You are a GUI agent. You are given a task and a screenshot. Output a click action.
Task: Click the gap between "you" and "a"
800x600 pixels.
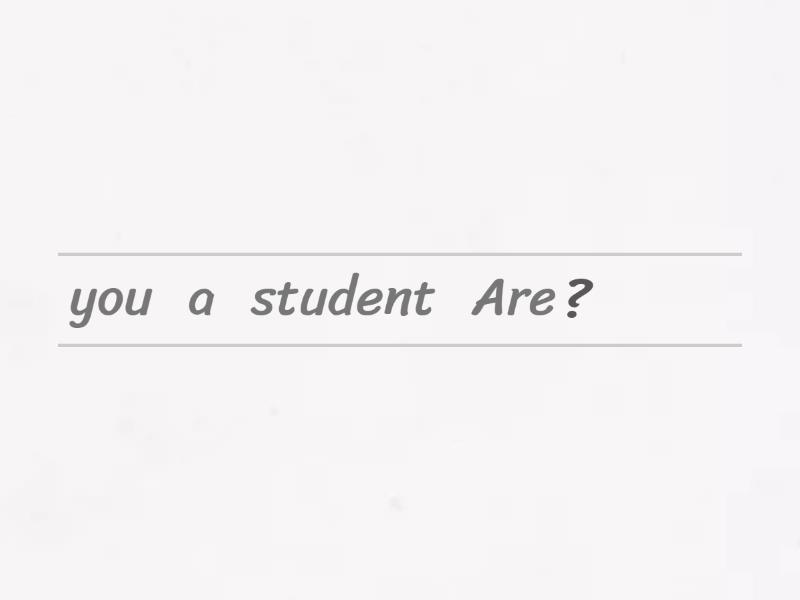(x=170, y=300)
